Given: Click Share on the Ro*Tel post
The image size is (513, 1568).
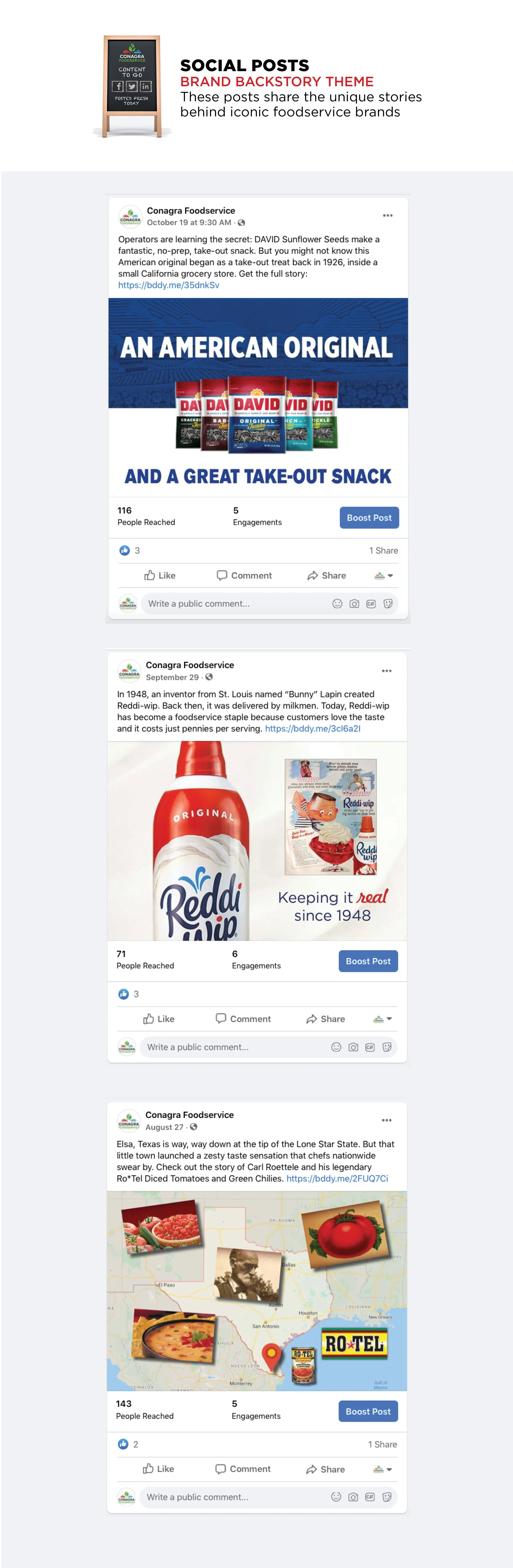Looking at the screenshot, I should 325,1469.
